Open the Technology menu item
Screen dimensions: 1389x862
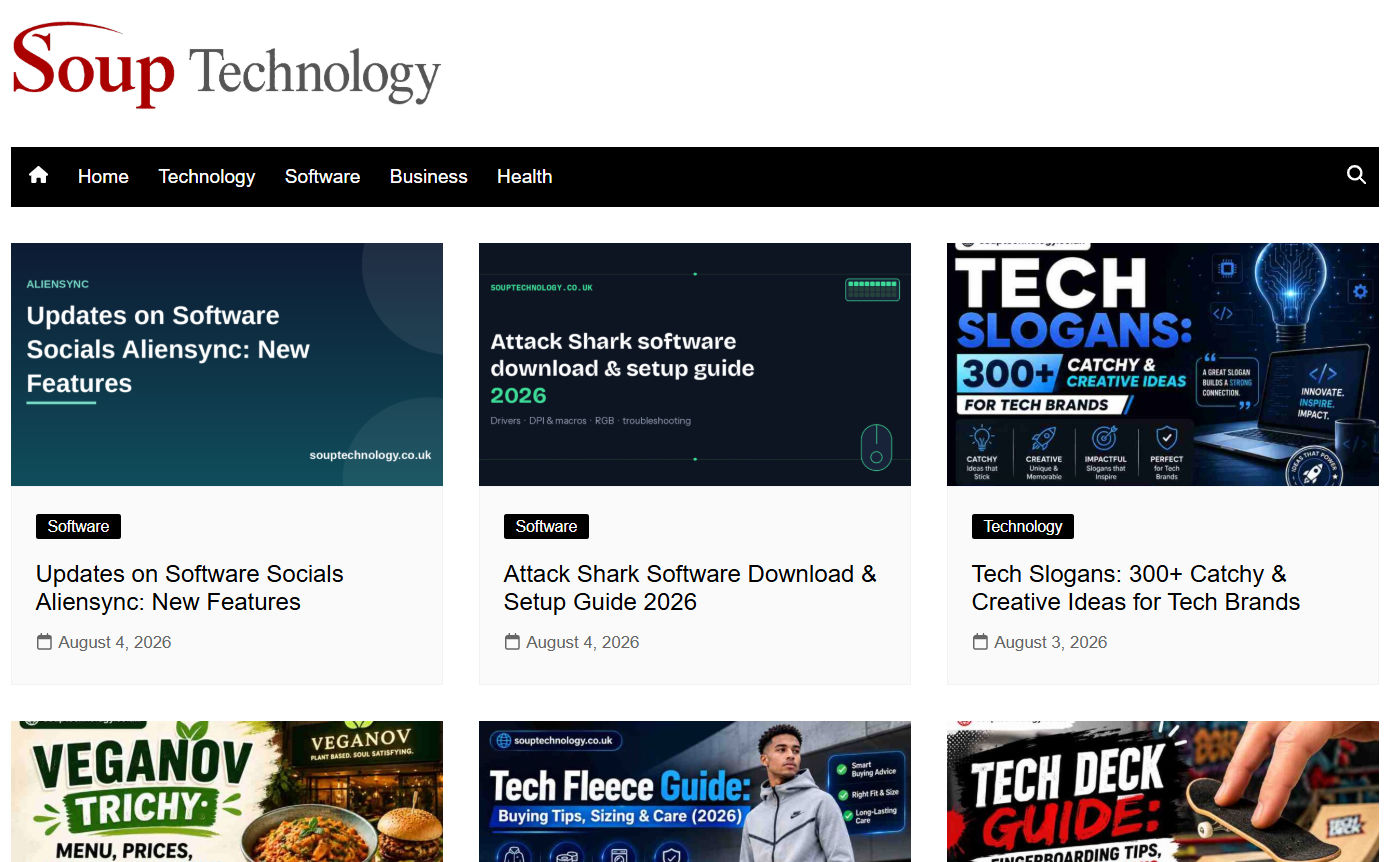click(207, 177)
